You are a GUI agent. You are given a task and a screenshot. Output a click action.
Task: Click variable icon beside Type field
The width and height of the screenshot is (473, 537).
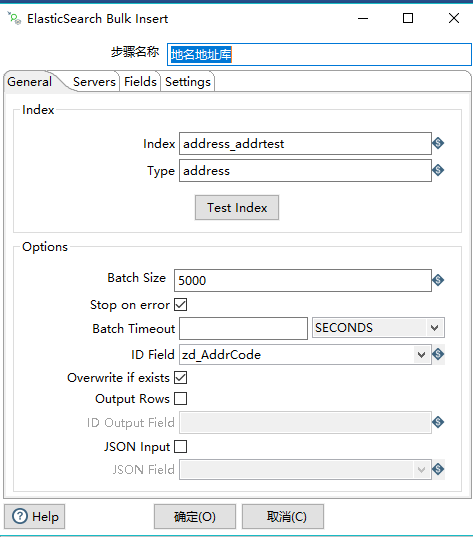click(x=438, y=170)
